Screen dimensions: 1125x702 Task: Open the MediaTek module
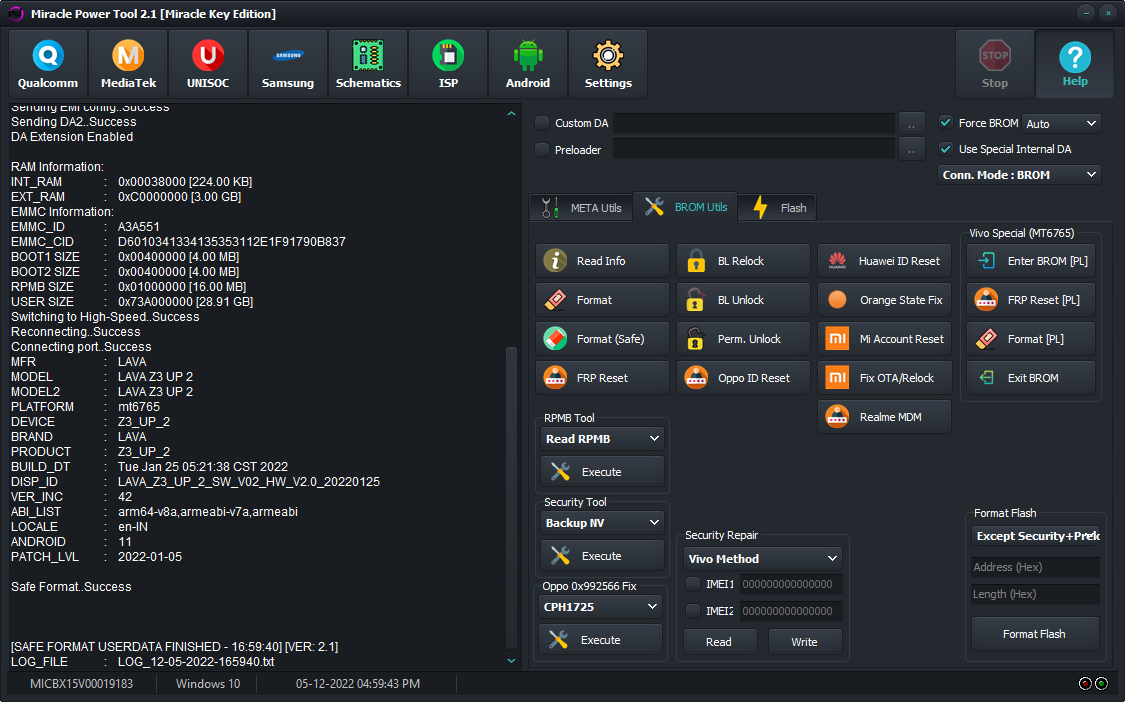[x=128, y=65]
